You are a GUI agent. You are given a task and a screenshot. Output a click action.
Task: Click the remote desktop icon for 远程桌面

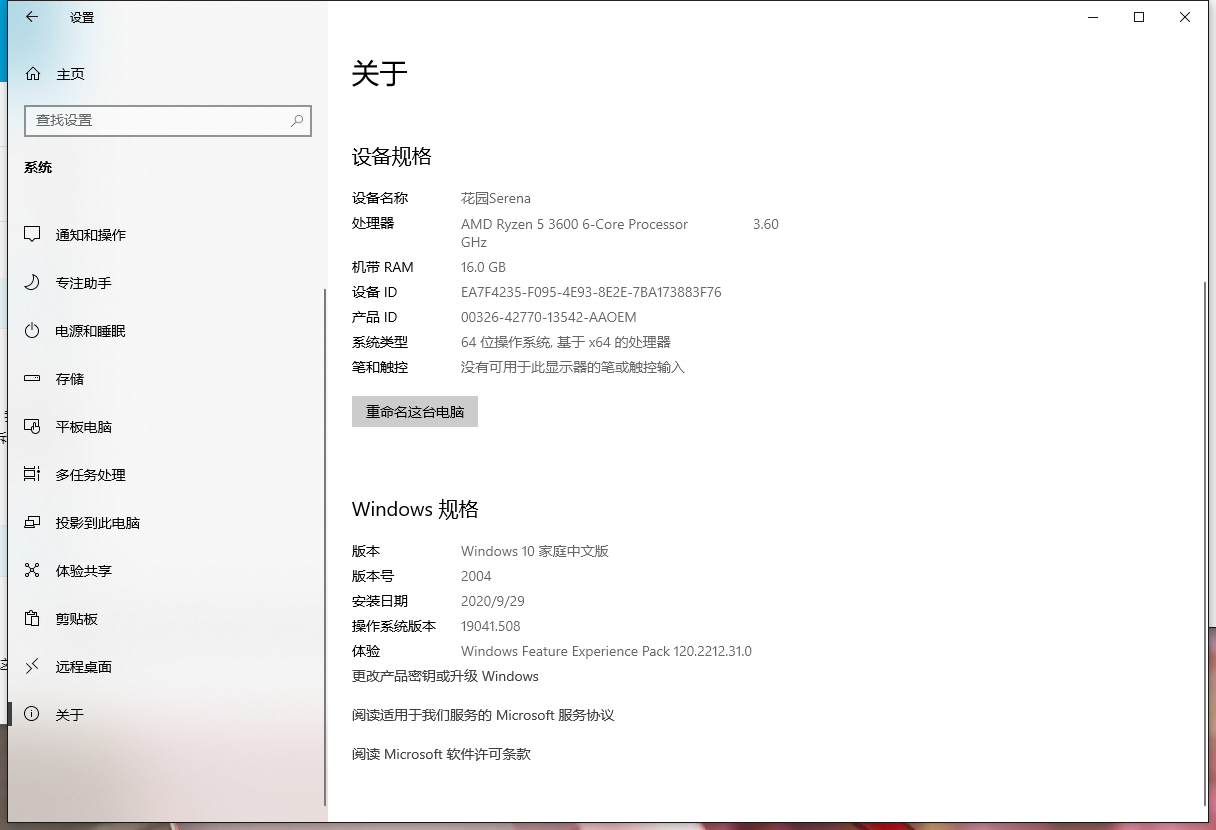click(x=33, y=667)
